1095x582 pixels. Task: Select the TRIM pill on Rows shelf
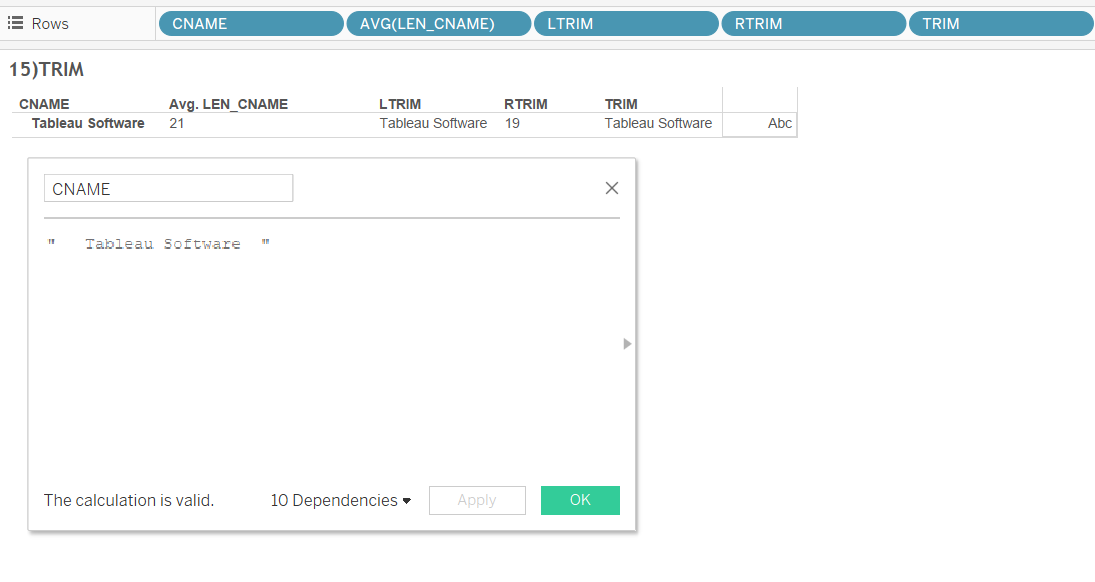[1001, 24]
